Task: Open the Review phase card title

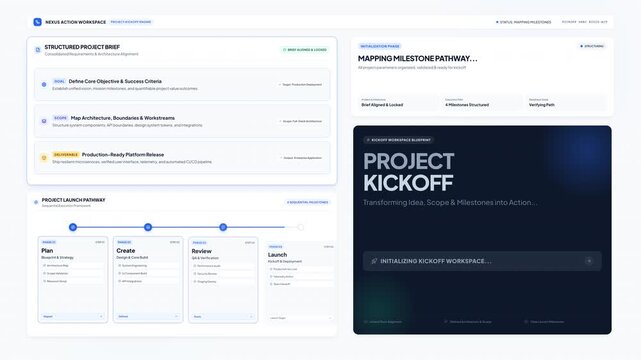Action: (x=202, y=251)
